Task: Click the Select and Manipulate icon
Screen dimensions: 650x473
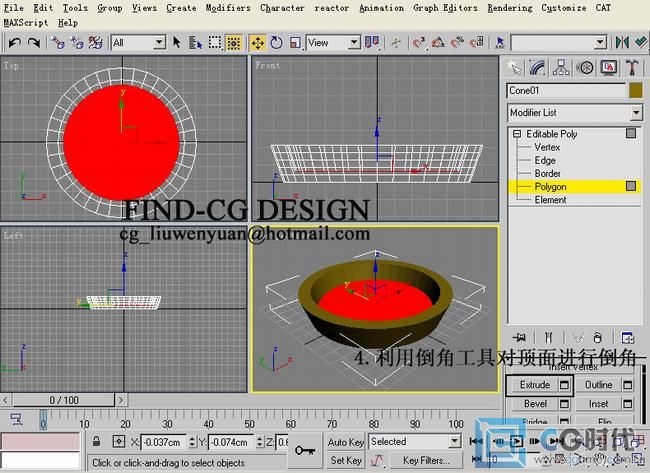Action: pos(396,42)
